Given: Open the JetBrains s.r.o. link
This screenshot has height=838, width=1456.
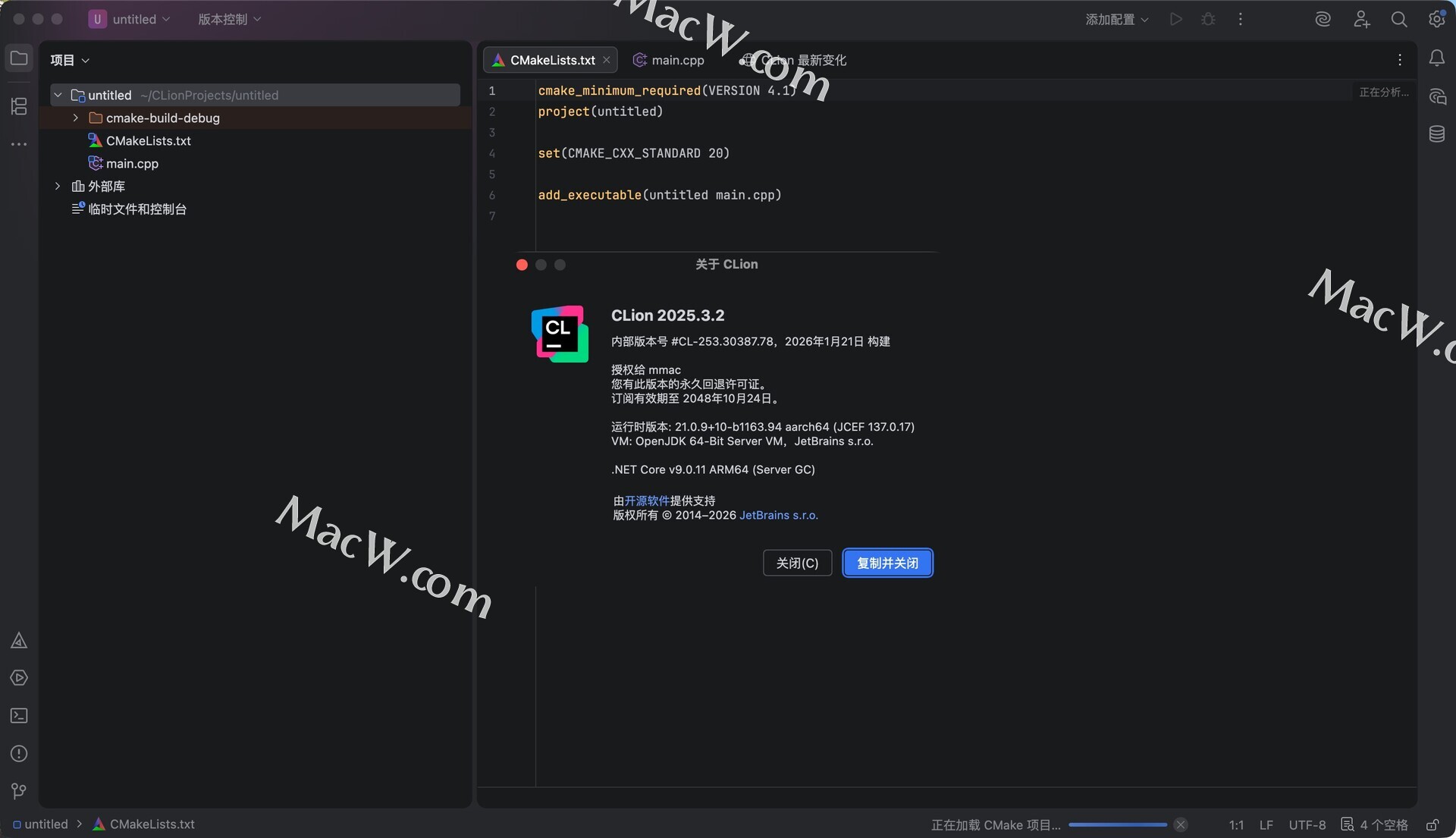Looking at the screenshot, I should click(778, 515).
